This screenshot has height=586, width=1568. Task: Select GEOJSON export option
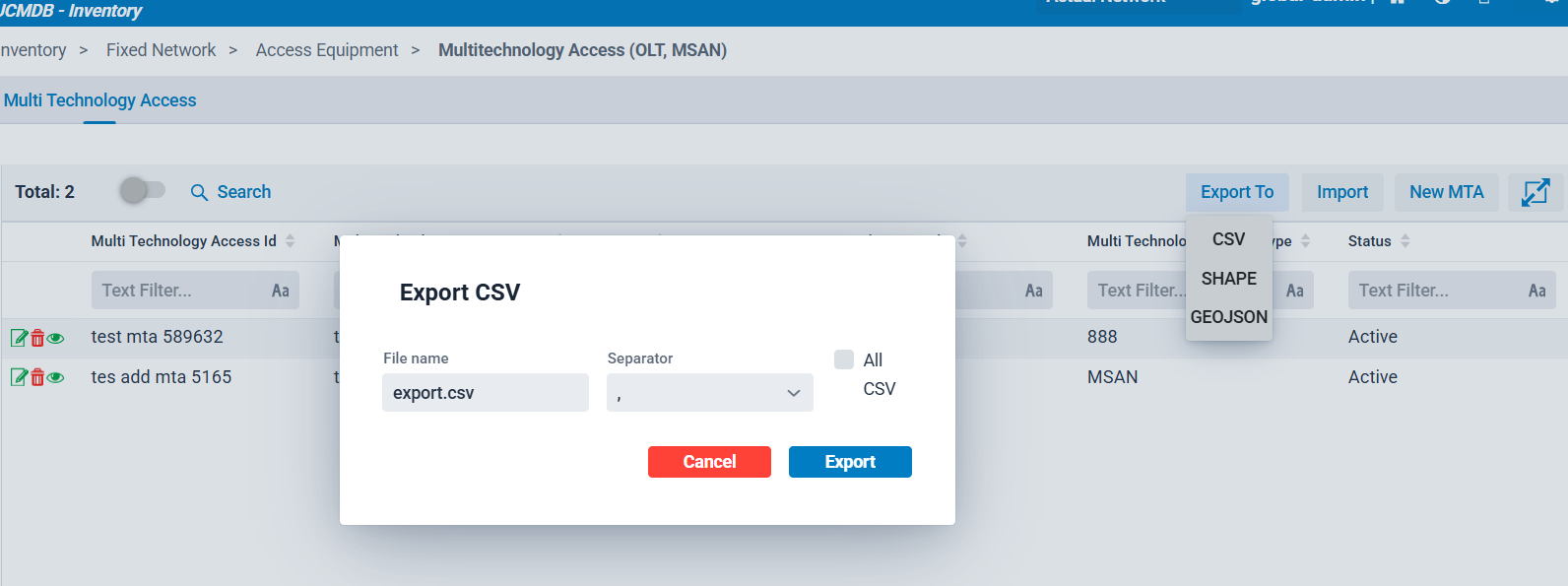coord(1228,317)
